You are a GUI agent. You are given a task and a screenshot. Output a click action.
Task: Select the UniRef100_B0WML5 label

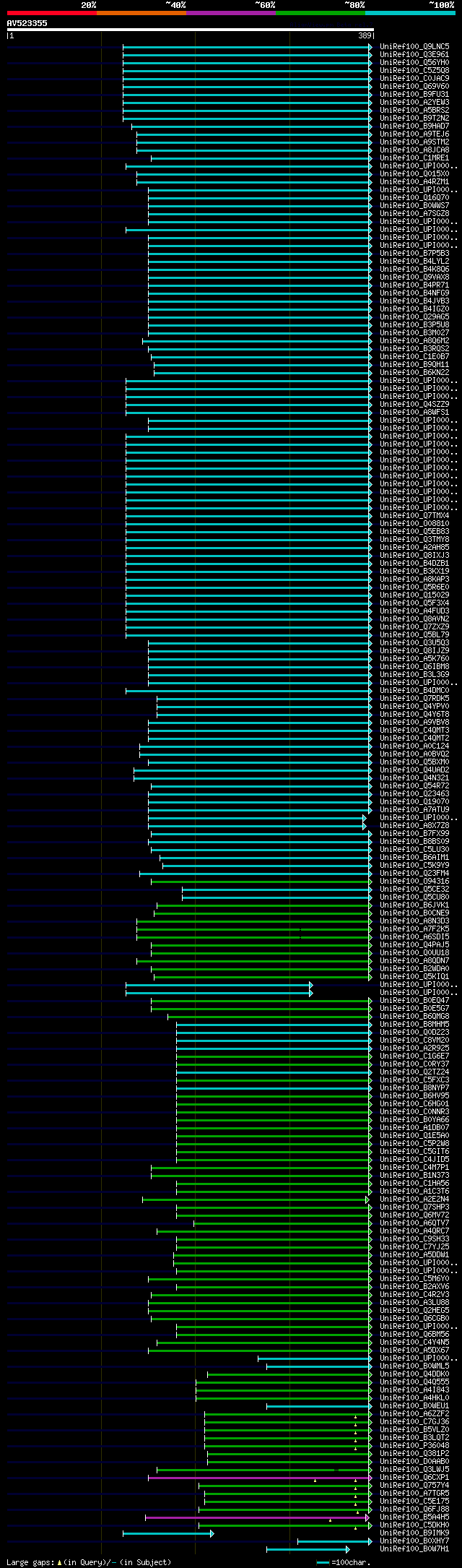click(414, 1366)
